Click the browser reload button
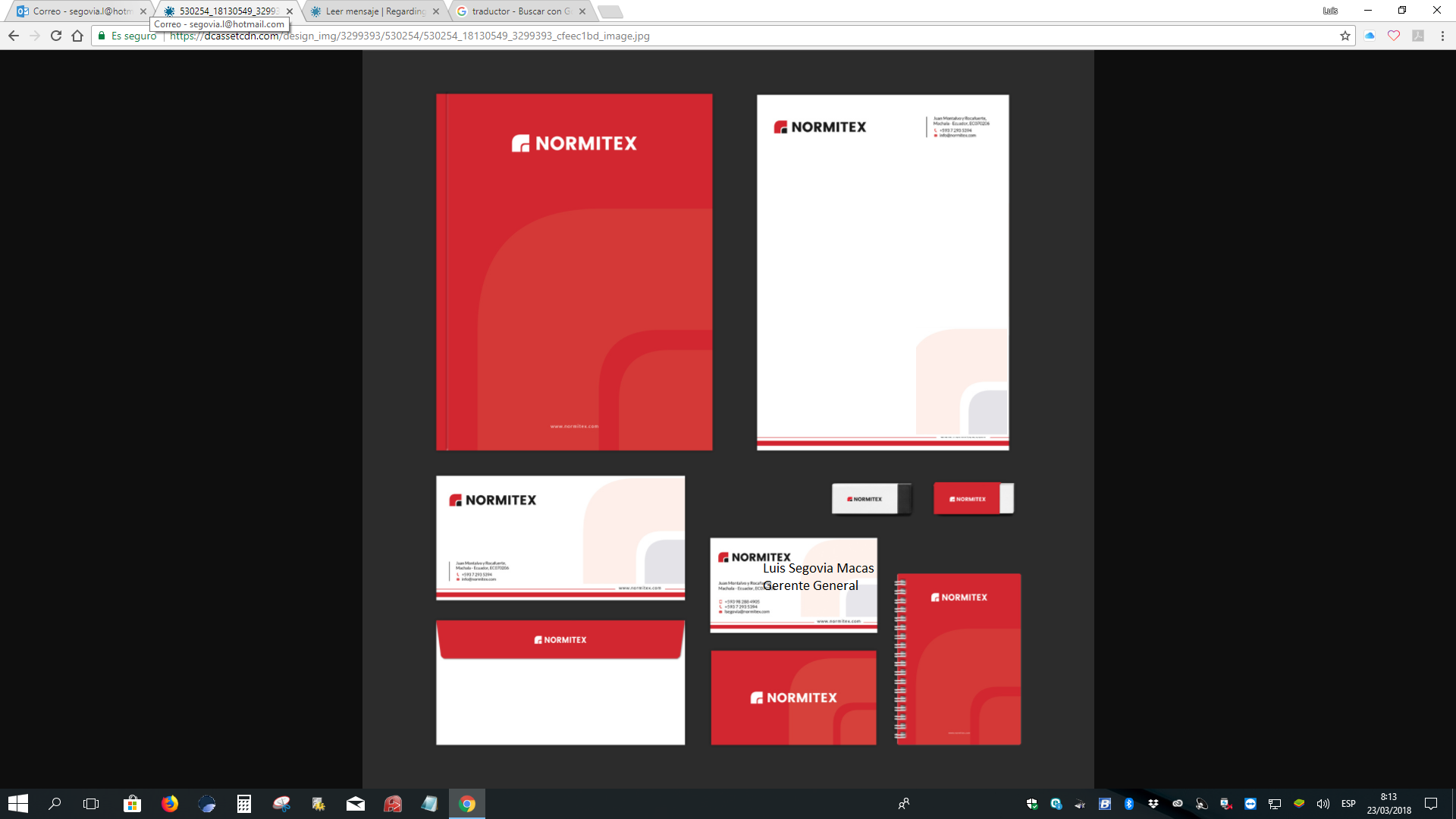Screen dimensions: 1456x819 [56, 36]
